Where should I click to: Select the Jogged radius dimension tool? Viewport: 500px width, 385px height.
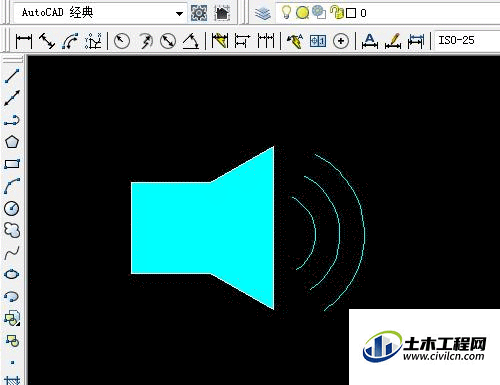point(145,41)
